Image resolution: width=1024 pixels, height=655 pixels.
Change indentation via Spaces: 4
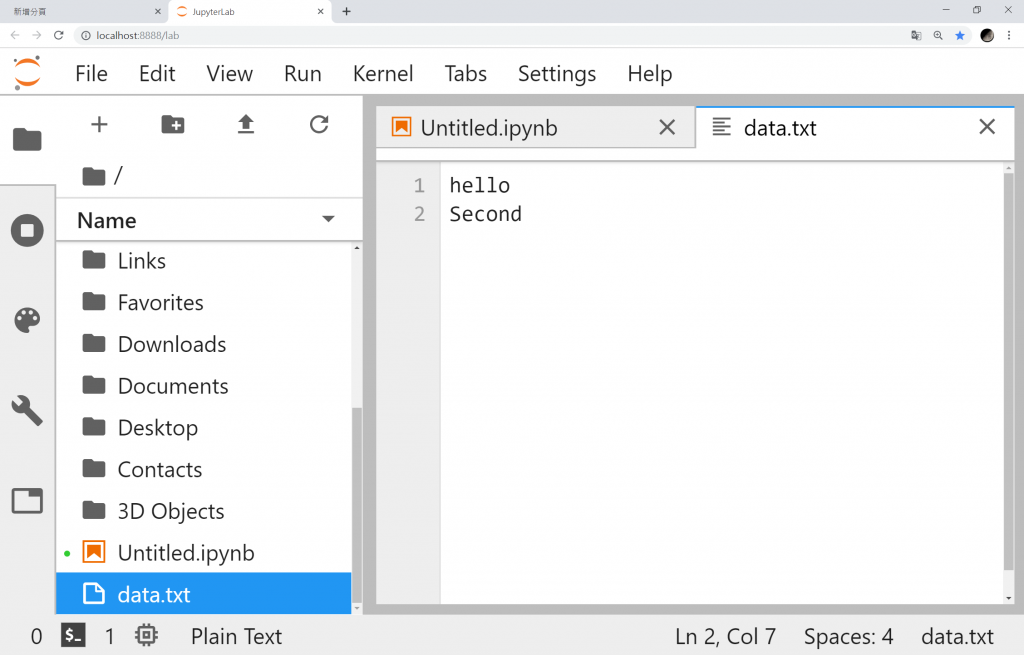pos(848,637)
